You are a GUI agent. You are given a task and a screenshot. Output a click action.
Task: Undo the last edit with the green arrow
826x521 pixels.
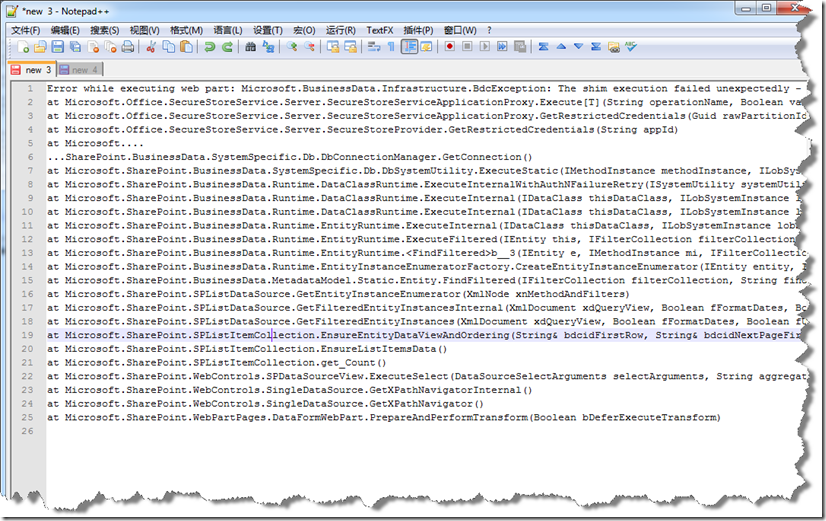click(x=210, y=47)
